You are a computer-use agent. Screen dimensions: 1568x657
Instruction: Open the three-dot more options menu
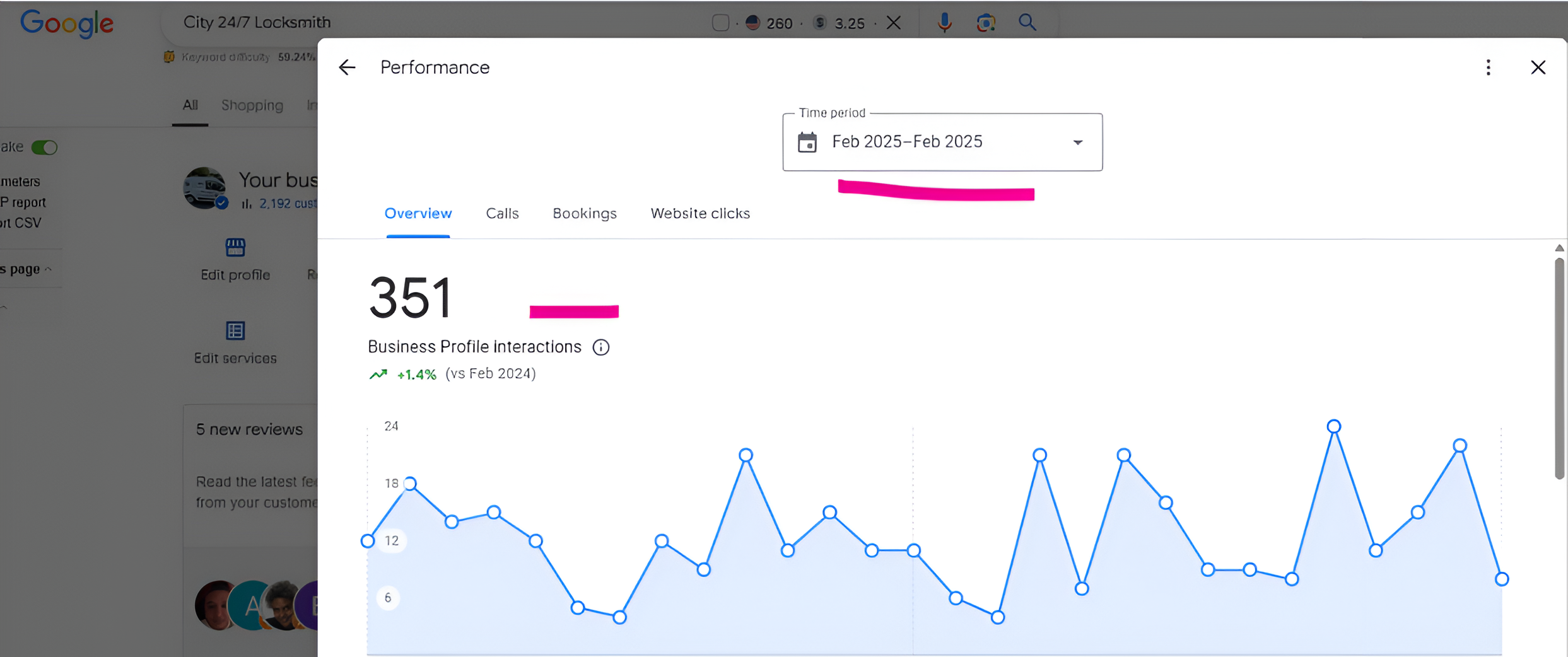tap(1489, 67)
